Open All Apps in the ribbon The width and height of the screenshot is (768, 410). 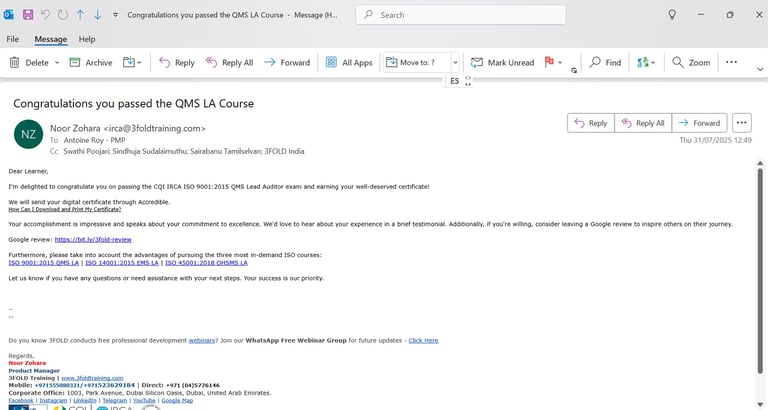coord(349,63)
